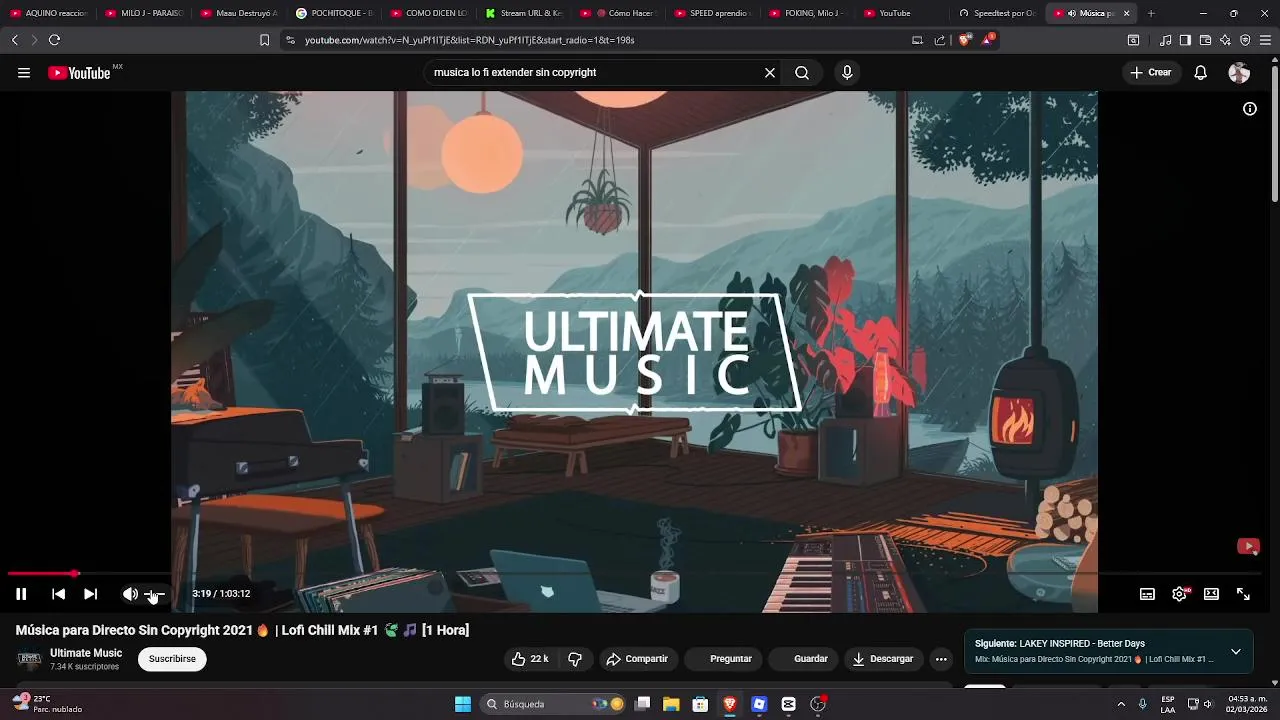Start voice search with microphone
This screenshot has width=1280, height=720.
tap(847, 73)
